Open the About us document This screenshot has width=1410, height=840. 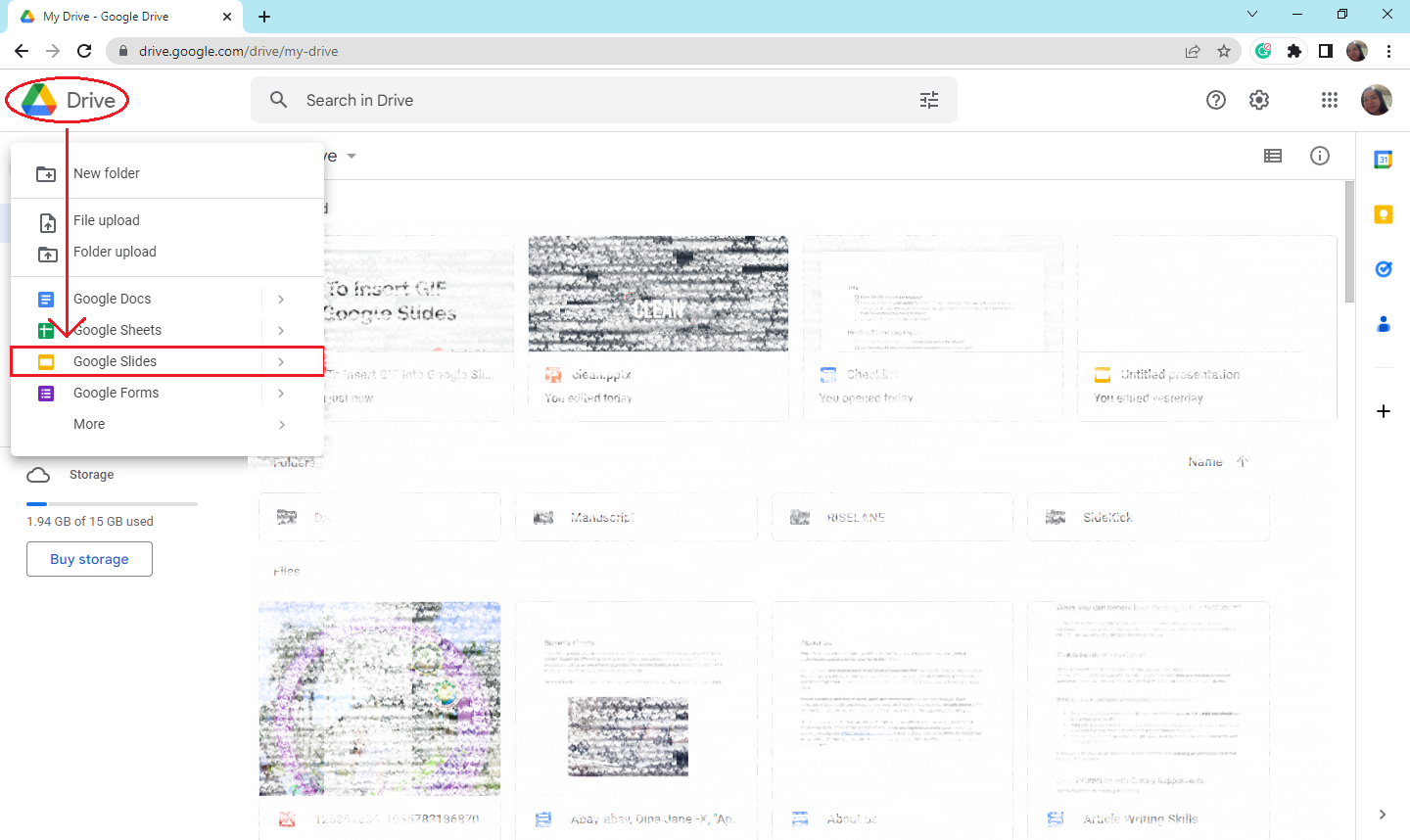(x=892, y=721)
